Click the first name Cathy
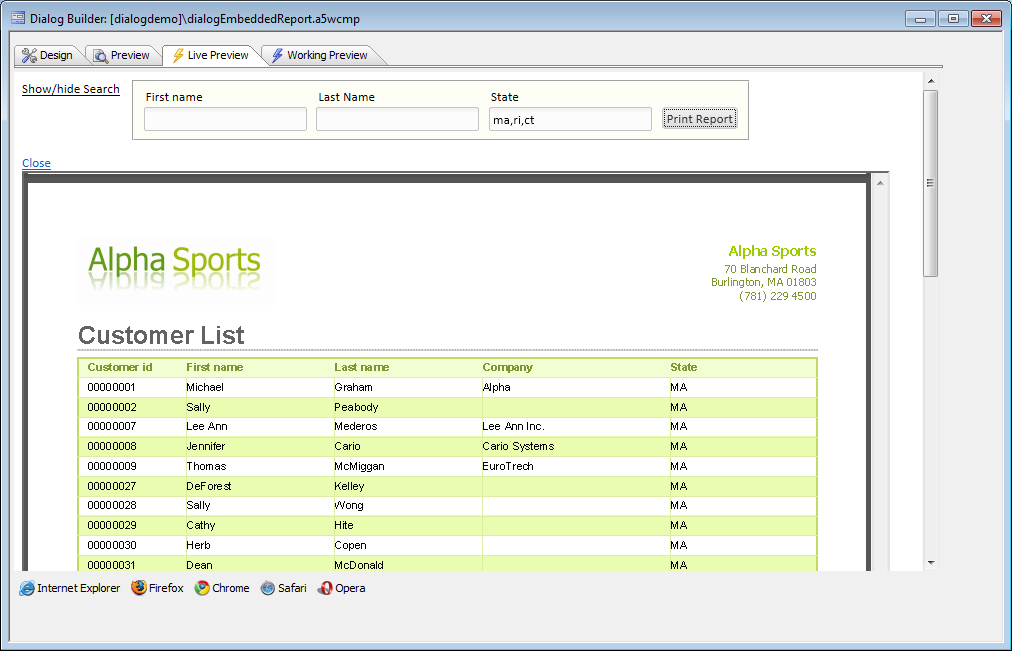This screenshot has height=651, width=1012. click(x=201, y=525)
